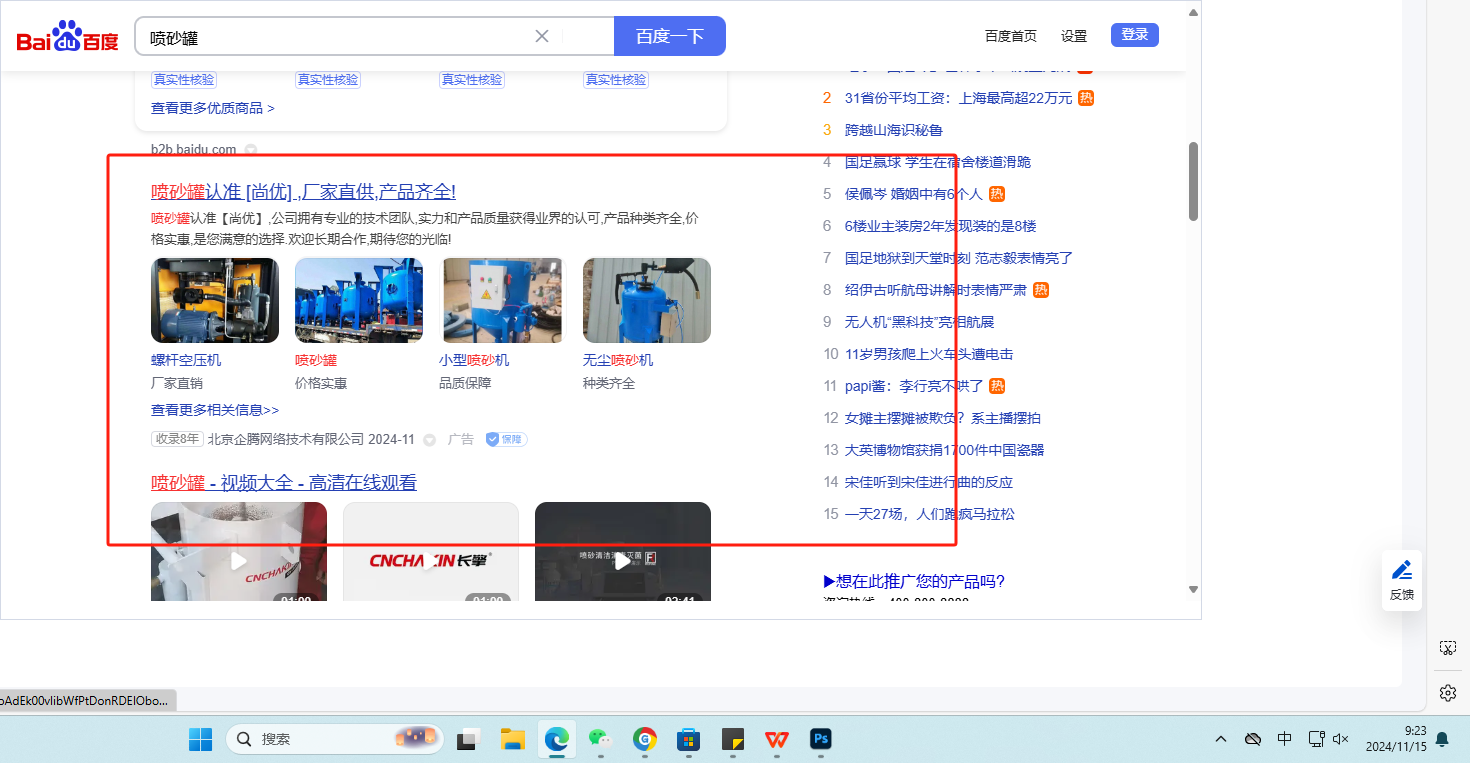Open the 喷砂罐 - 视频大全 result link

(284, 483)
